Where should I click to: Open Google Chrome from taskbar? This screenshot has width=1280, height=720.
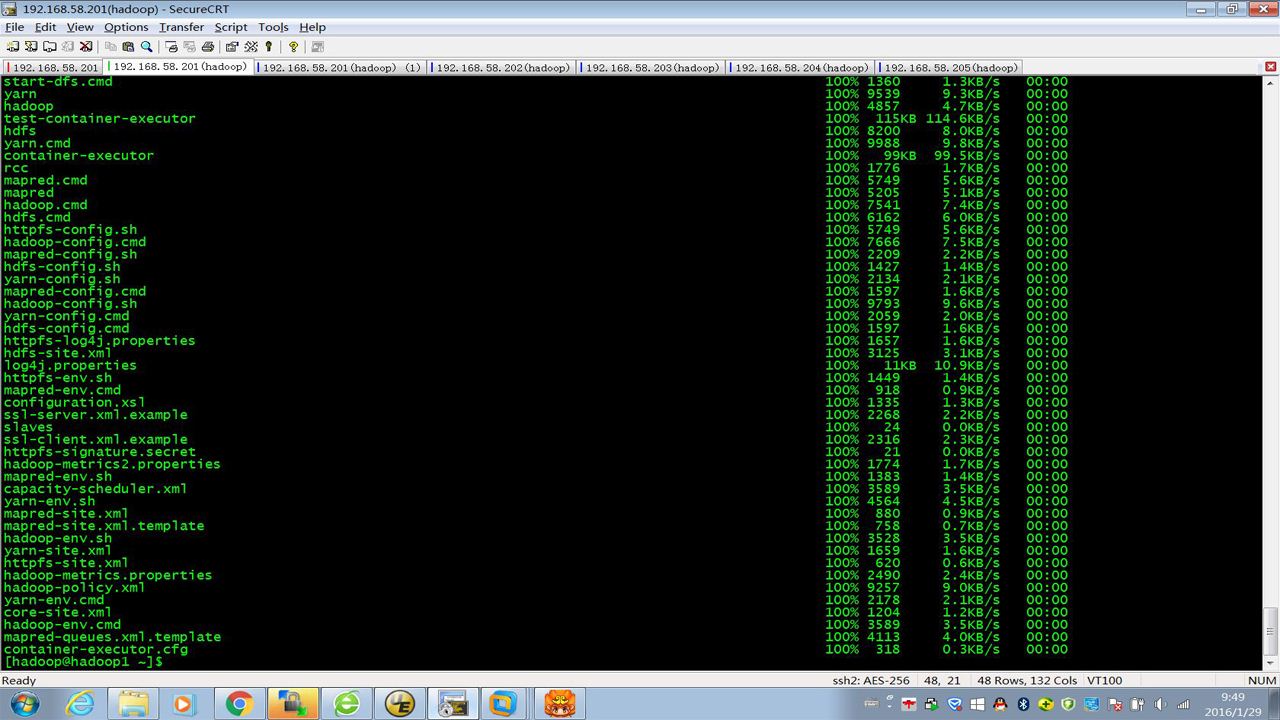(x=239, y=704)
